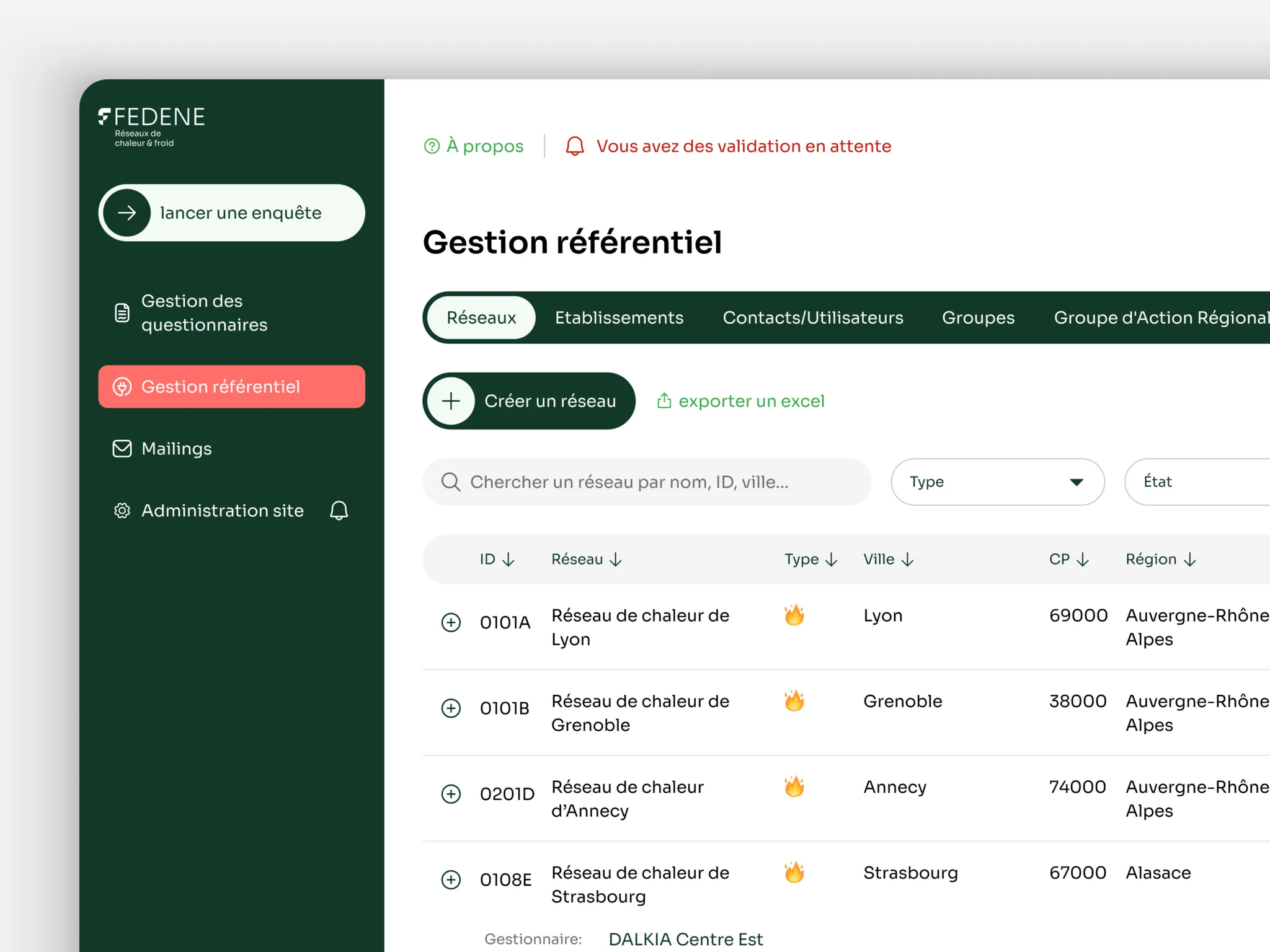The width and height of the screenshot is (1270, 952).
Task: Switch to the Groupes tab
Action: tap(978, 317)
